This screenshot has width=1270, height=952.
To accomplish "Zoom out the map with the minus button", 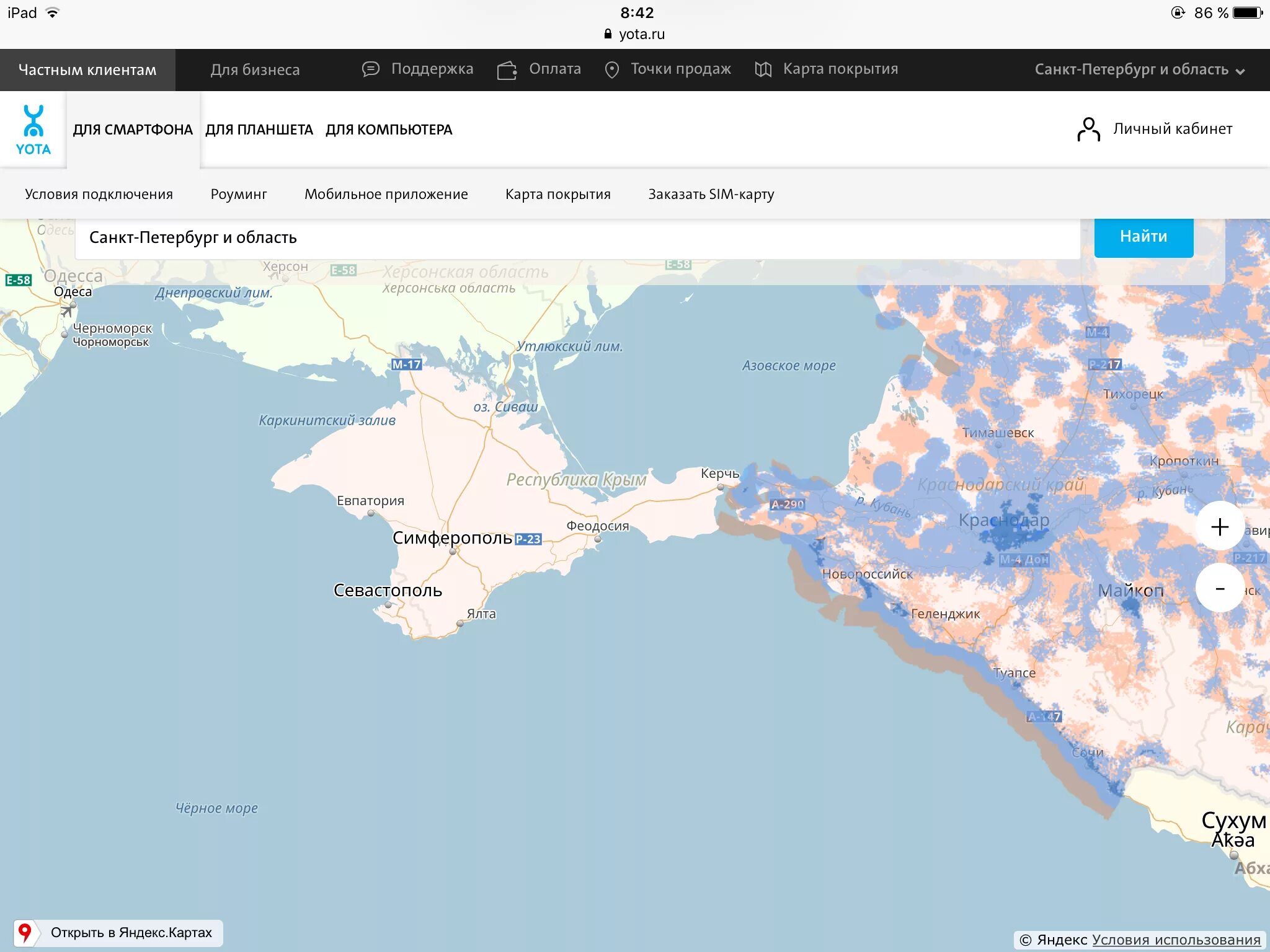I will tap(1219, 589).
